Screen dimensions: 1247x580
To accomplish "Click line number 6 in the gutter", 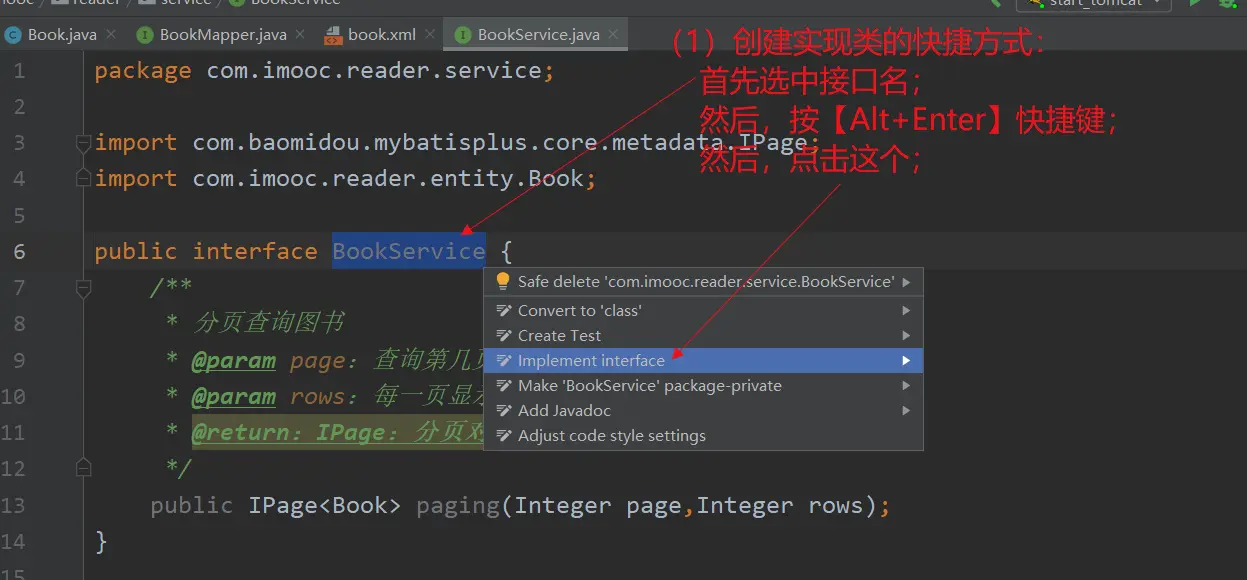I will coord(19,251).
